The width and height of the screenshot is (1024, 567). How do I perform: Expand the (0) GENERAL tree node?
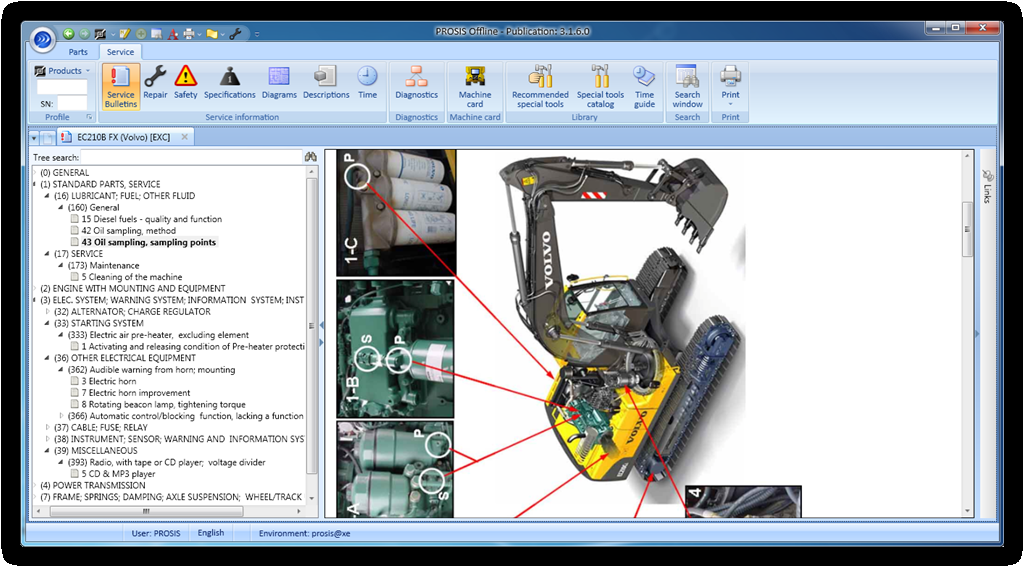(35, 173)
